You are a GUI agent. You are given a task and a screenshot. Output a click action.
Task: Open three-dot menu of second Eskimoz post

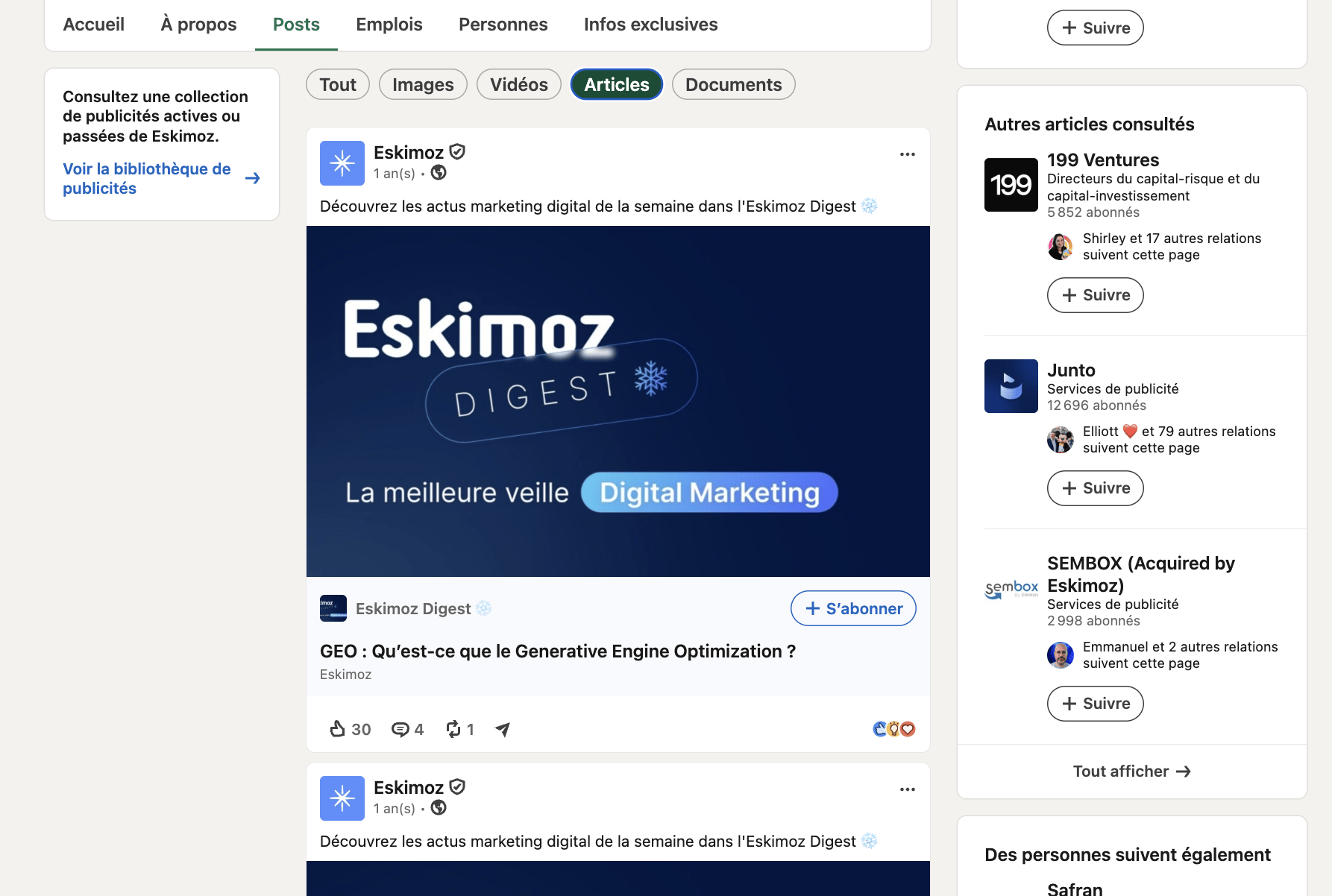(x=907, y=789)
